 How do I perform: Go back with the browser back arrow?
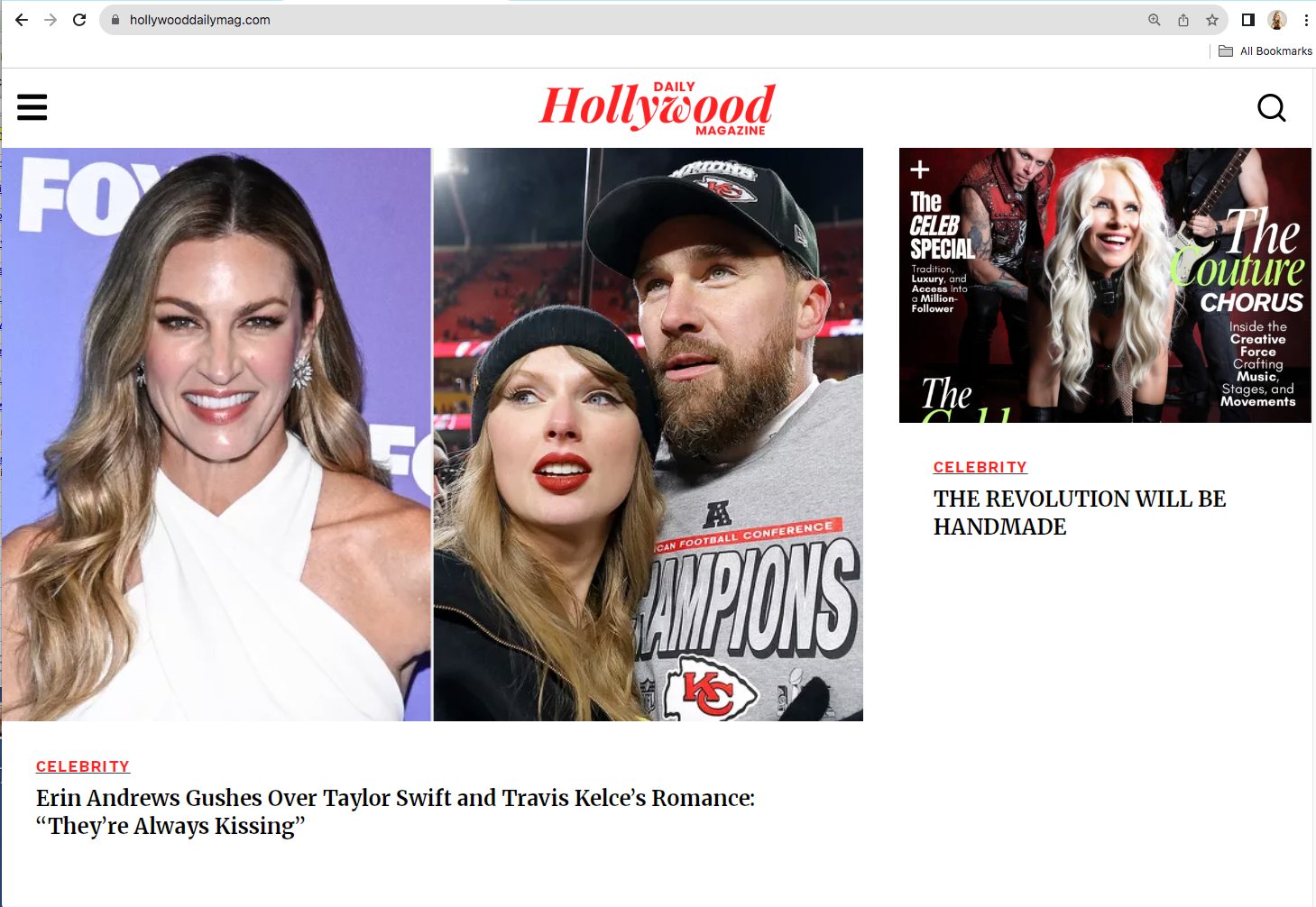(22, 20)
